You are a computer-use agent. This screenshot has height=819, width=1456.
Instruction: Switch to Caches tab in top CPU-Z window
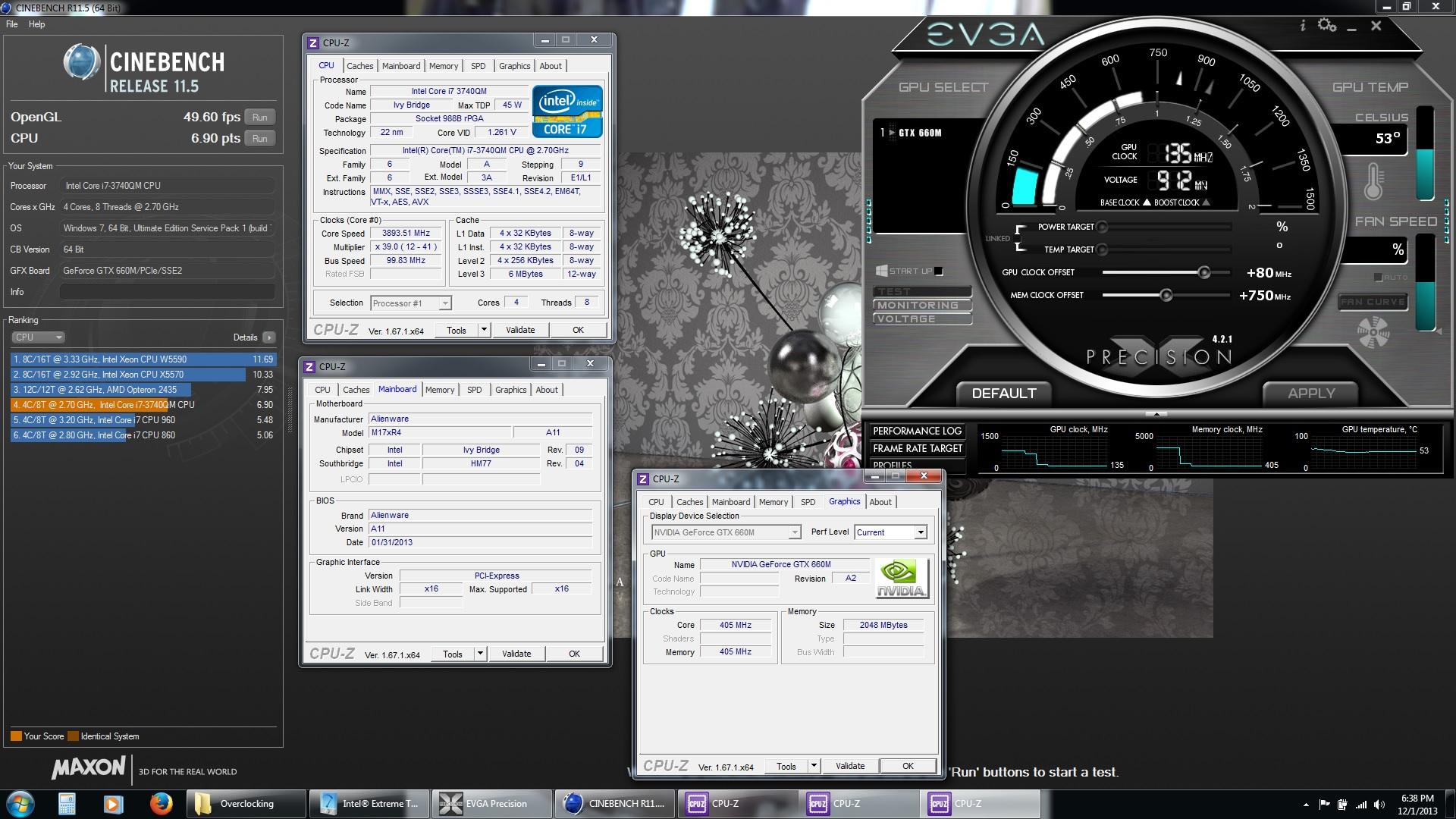[x=359, y=66]
